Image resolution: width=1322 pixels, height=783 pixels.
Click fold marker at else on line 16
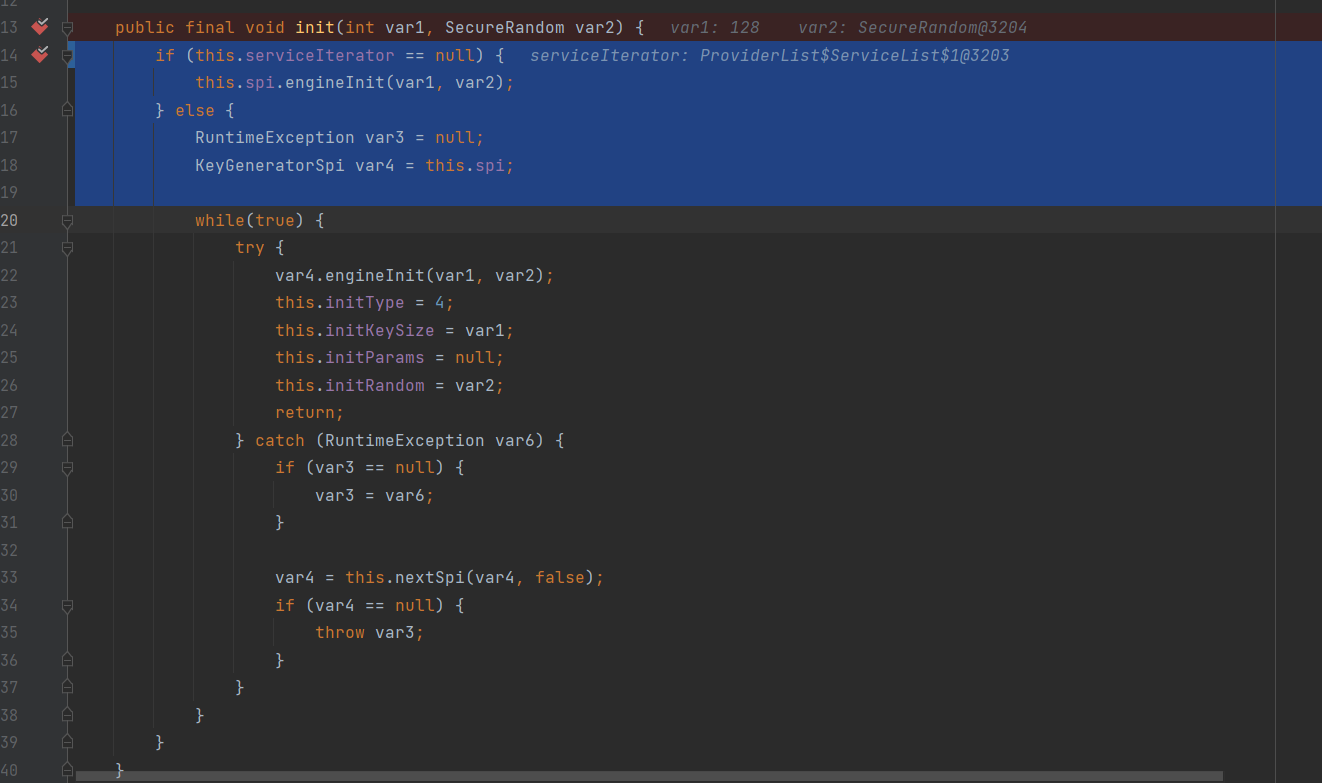pyautogui.click(x=67, y=110)
